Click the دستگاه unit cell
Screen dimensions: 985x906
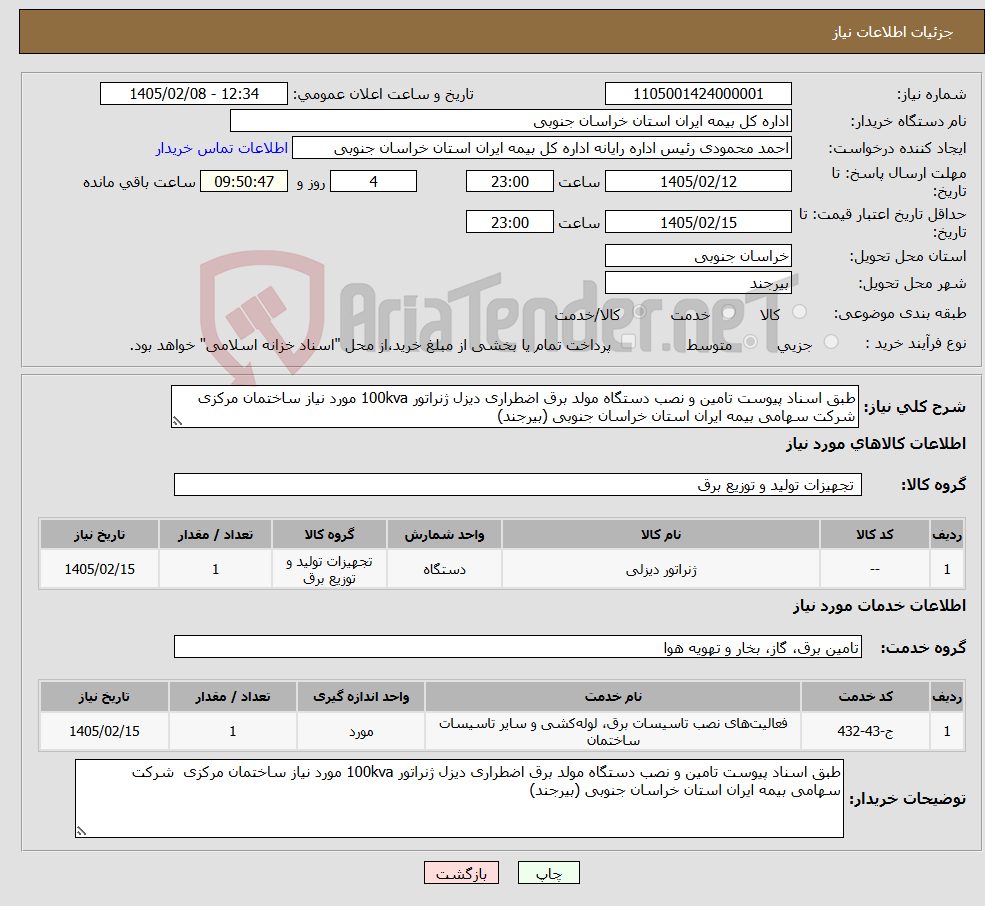click(444, 569)
